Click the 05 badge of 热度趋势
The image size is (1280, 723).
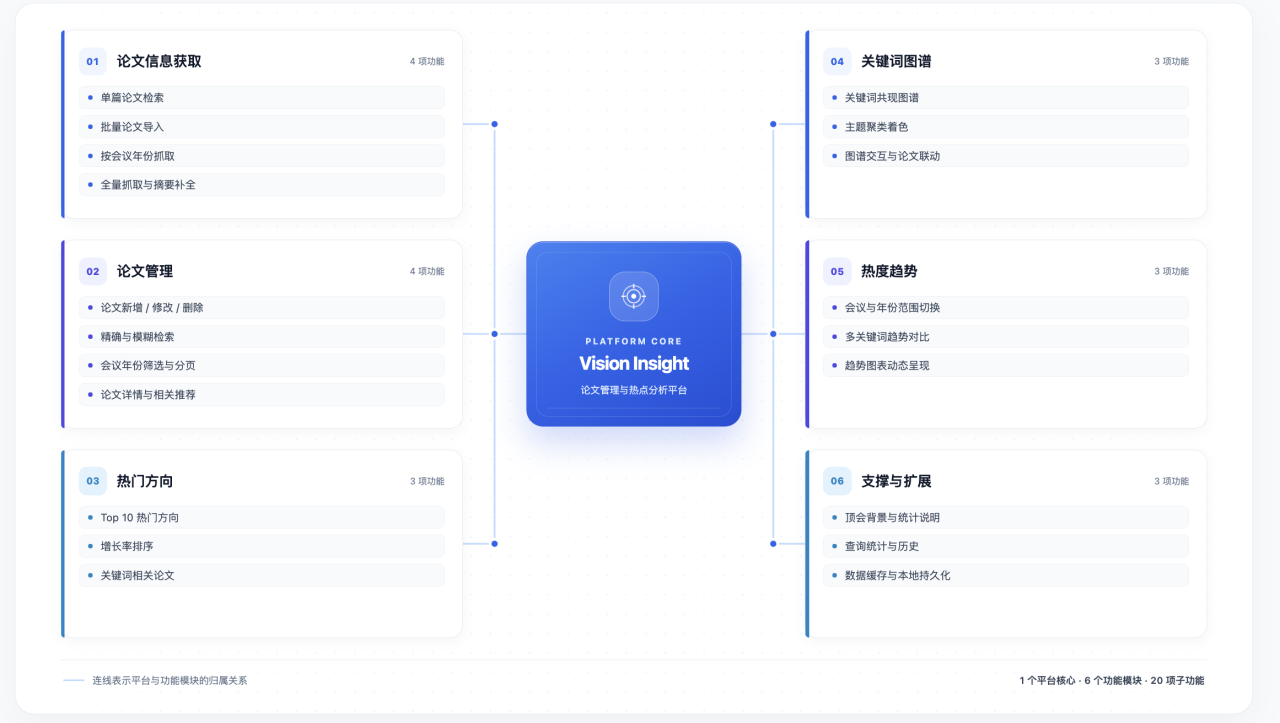point(837,271)
